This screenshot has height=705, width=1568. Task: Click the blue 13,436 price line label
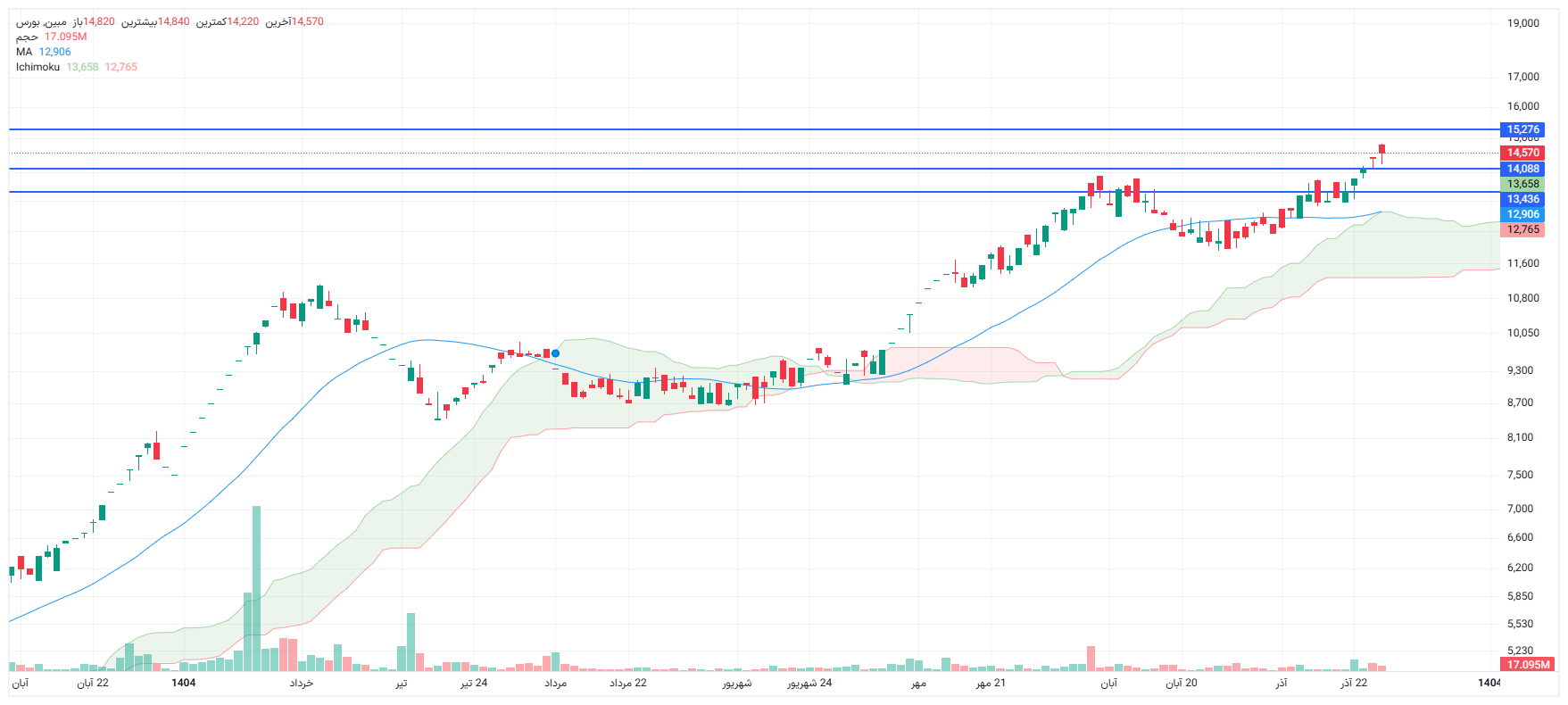coord(1522,199)
